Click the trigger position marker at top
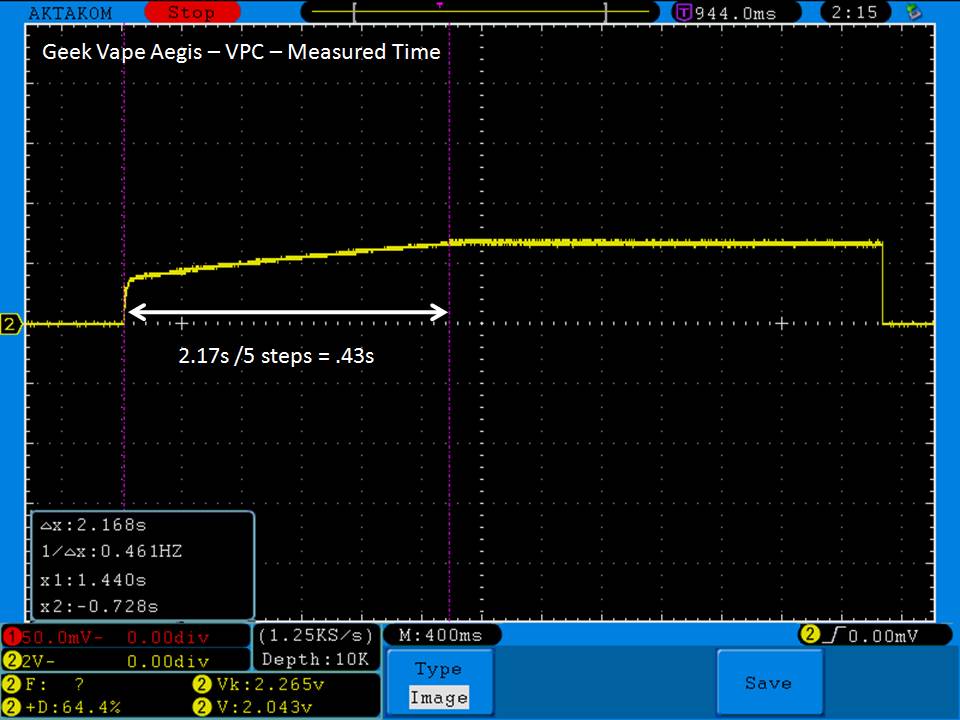Viewport: 960px width, 720px height. tap(439, 6)
